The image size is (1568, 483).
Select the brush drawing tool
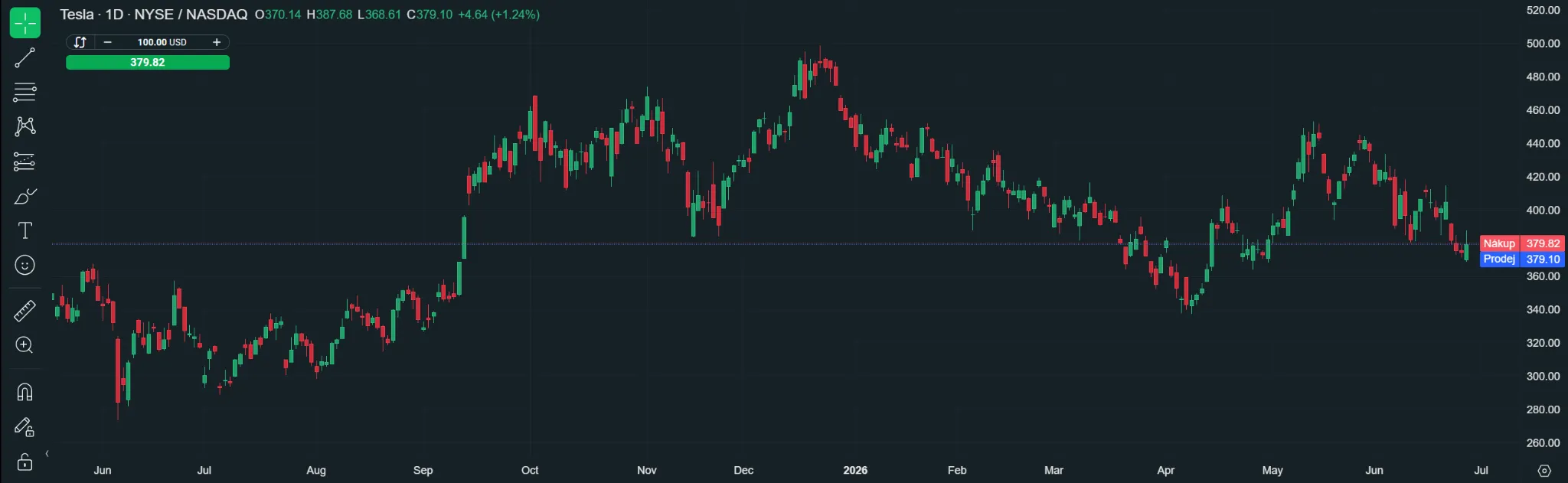pos(25,196)
